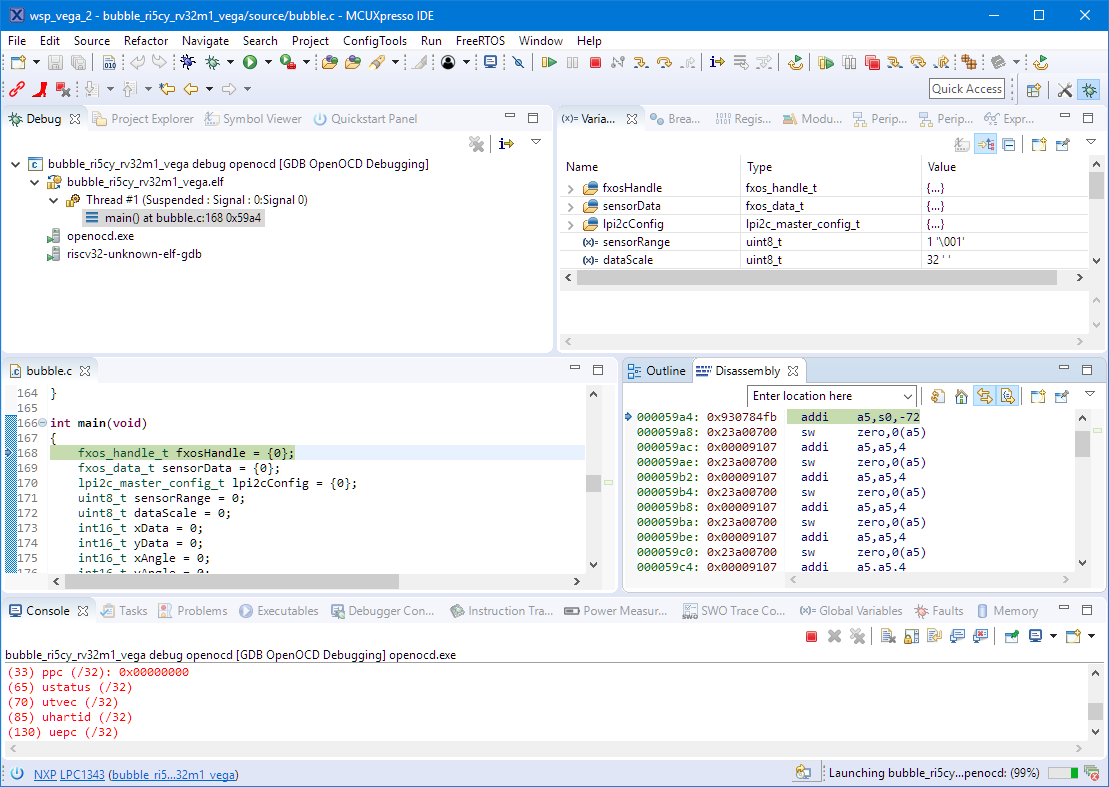The width and height of the screenshot is (1109, 787).
Task: Click the green Resume debug button
Action: pyautogui.click(x=549, y=63)
